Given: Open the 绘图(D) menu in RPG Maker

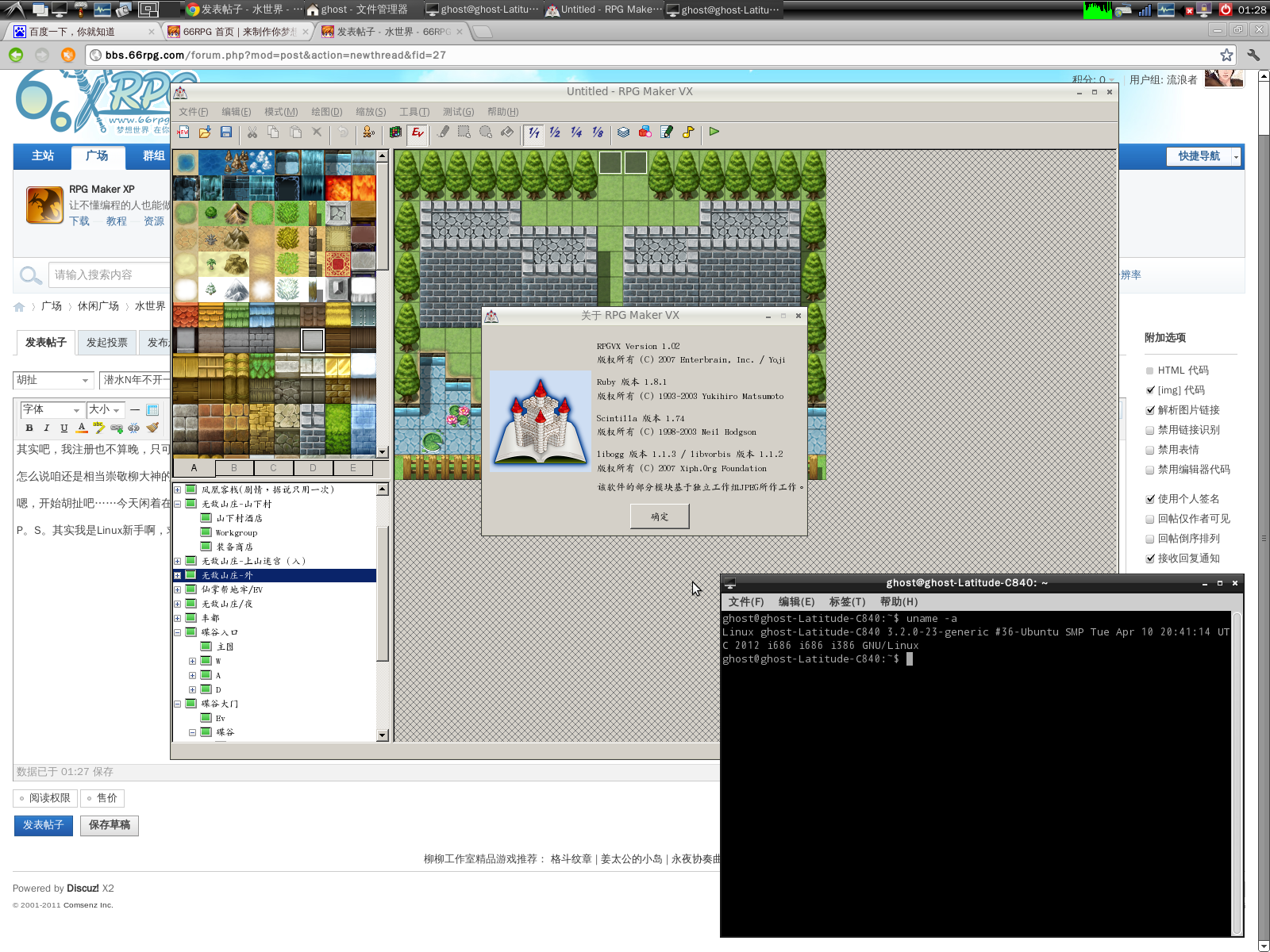Looking at the screenshot, I should coord(326,112).
